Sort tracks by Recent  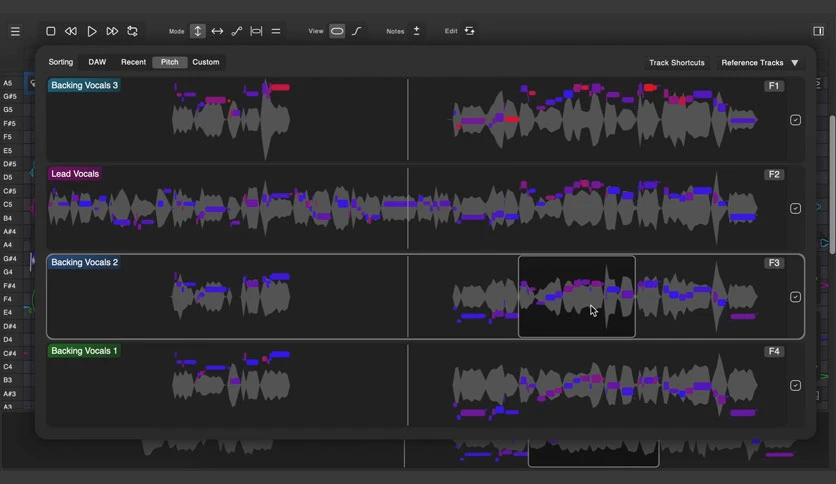(133, 62)
